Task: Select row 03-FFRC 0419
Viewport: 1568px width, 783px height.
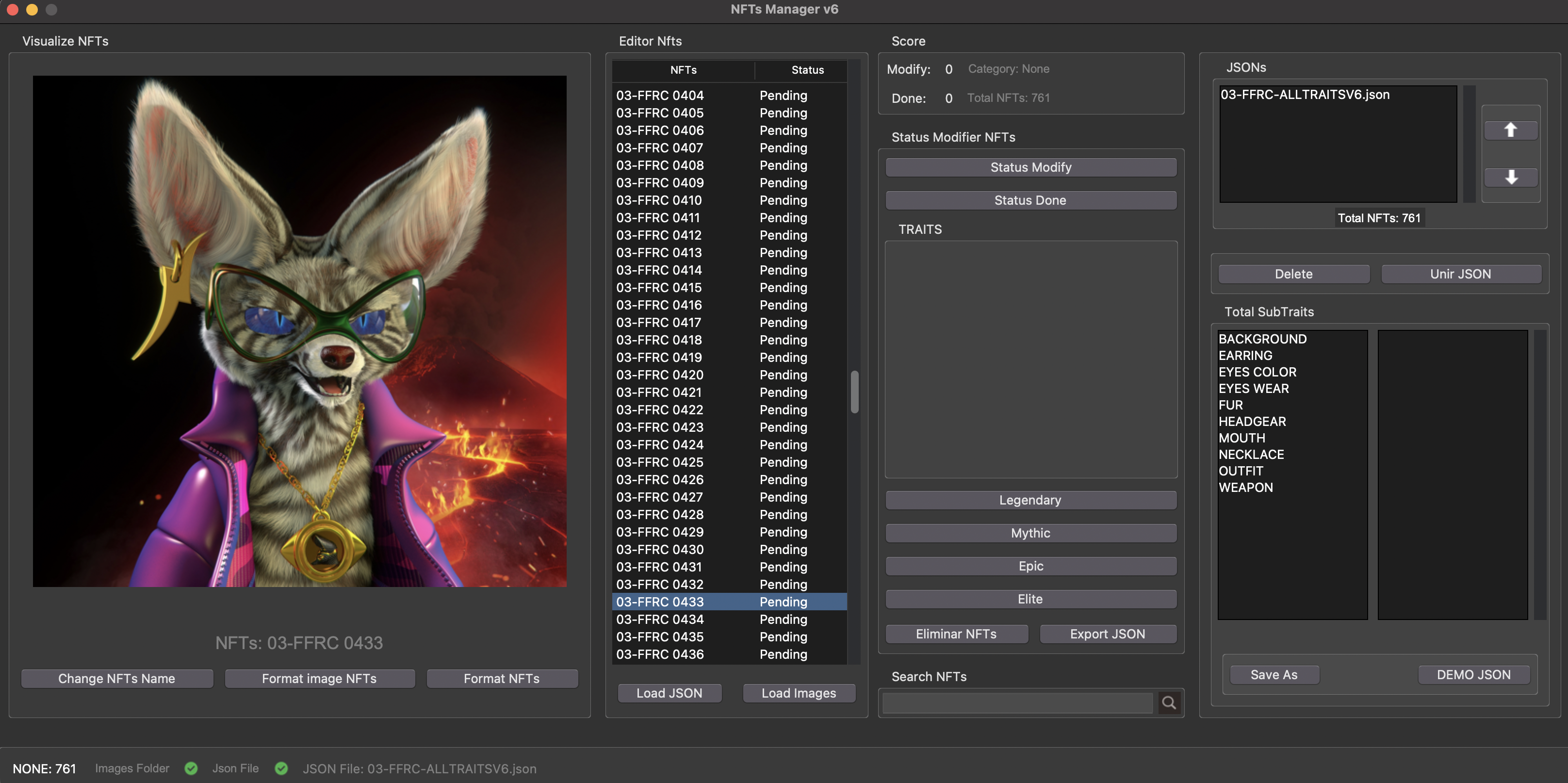Action: click(729, 358)
